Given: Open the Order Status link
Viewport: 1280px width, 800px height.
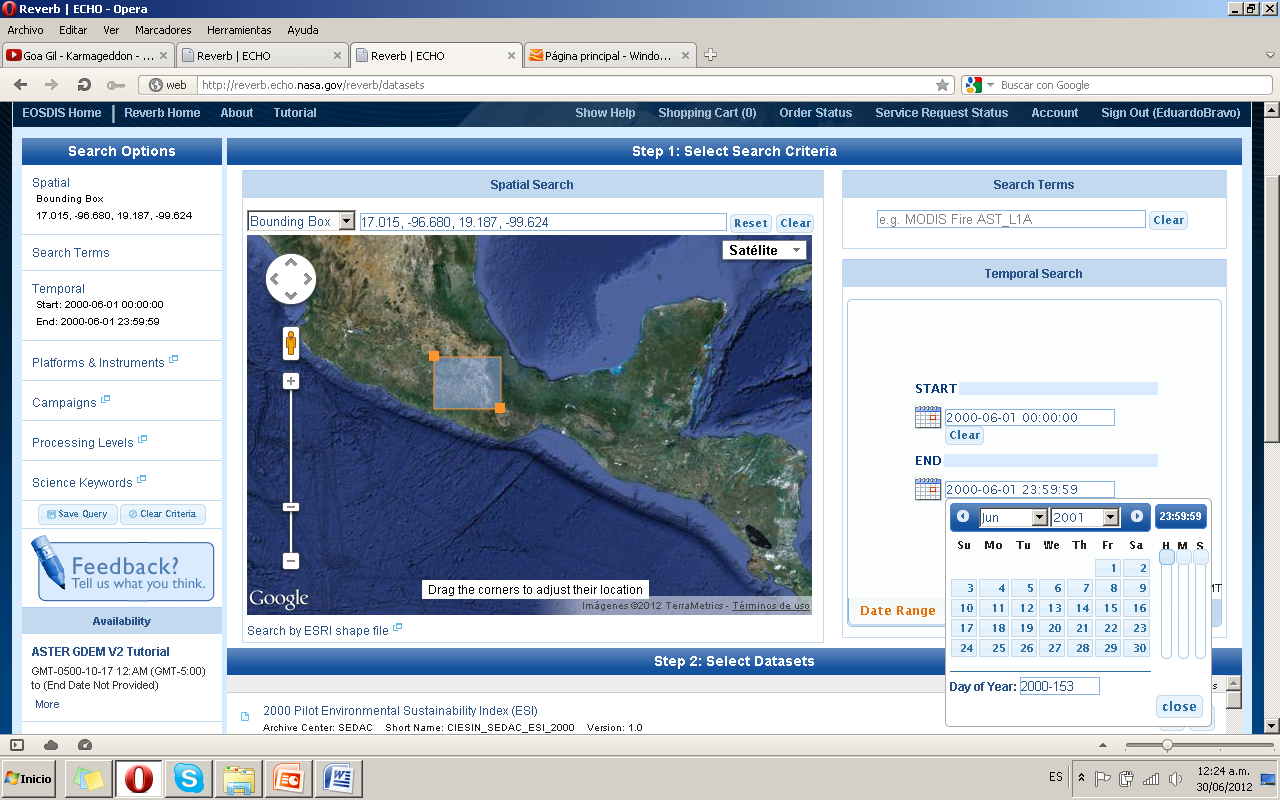Looking at the screenshot, I should pos(816,113).
